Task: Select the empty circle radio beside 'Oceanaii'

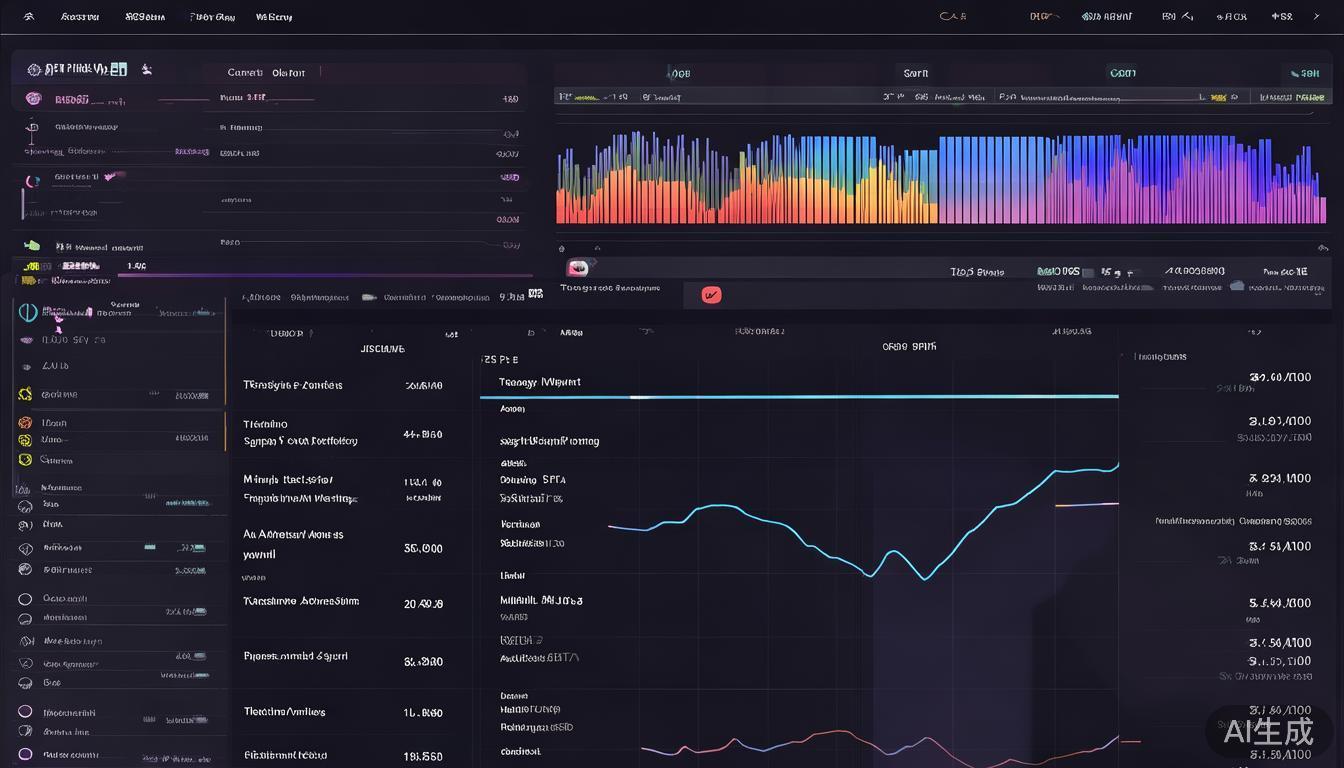Action: point(25,599)
